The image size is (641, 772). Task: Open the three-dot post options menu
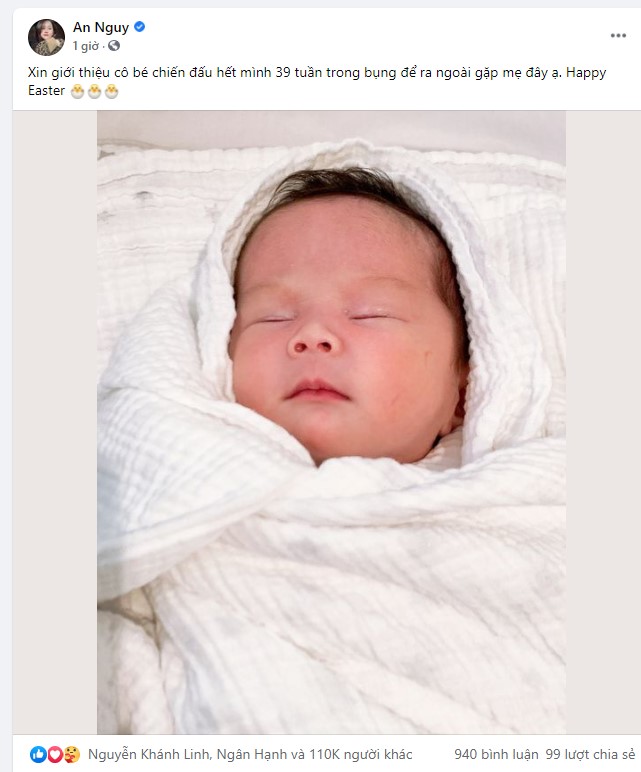tap(618, 36)
